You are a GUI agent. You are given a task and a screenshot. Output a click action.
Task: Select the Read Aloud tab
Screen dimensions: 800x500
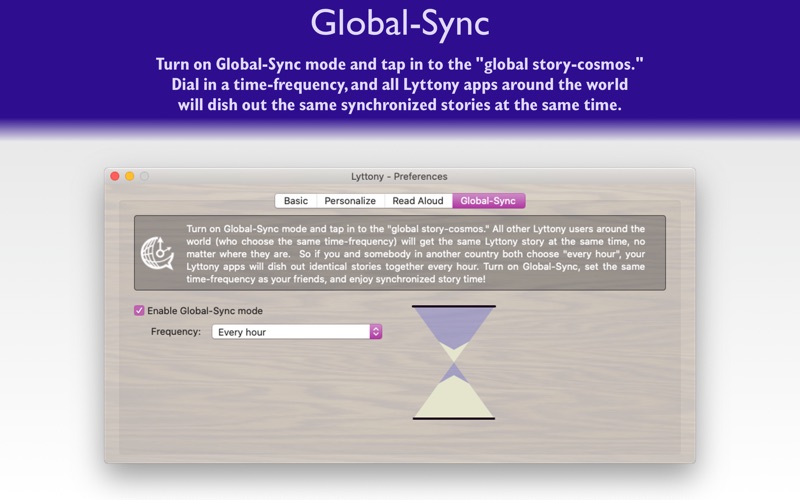coord(418,201)
